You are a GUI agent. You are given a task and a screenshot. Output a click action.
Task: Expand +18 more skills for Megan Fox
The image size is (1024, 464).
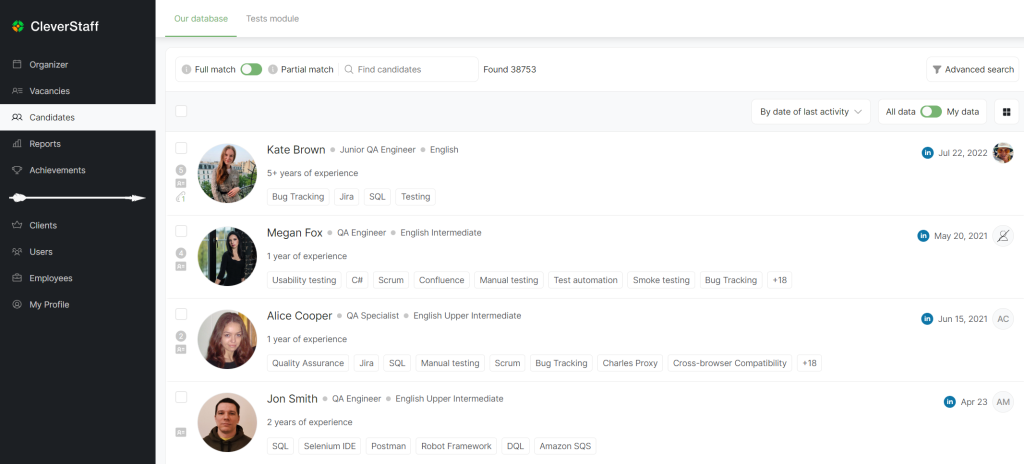tap(779, 280)
